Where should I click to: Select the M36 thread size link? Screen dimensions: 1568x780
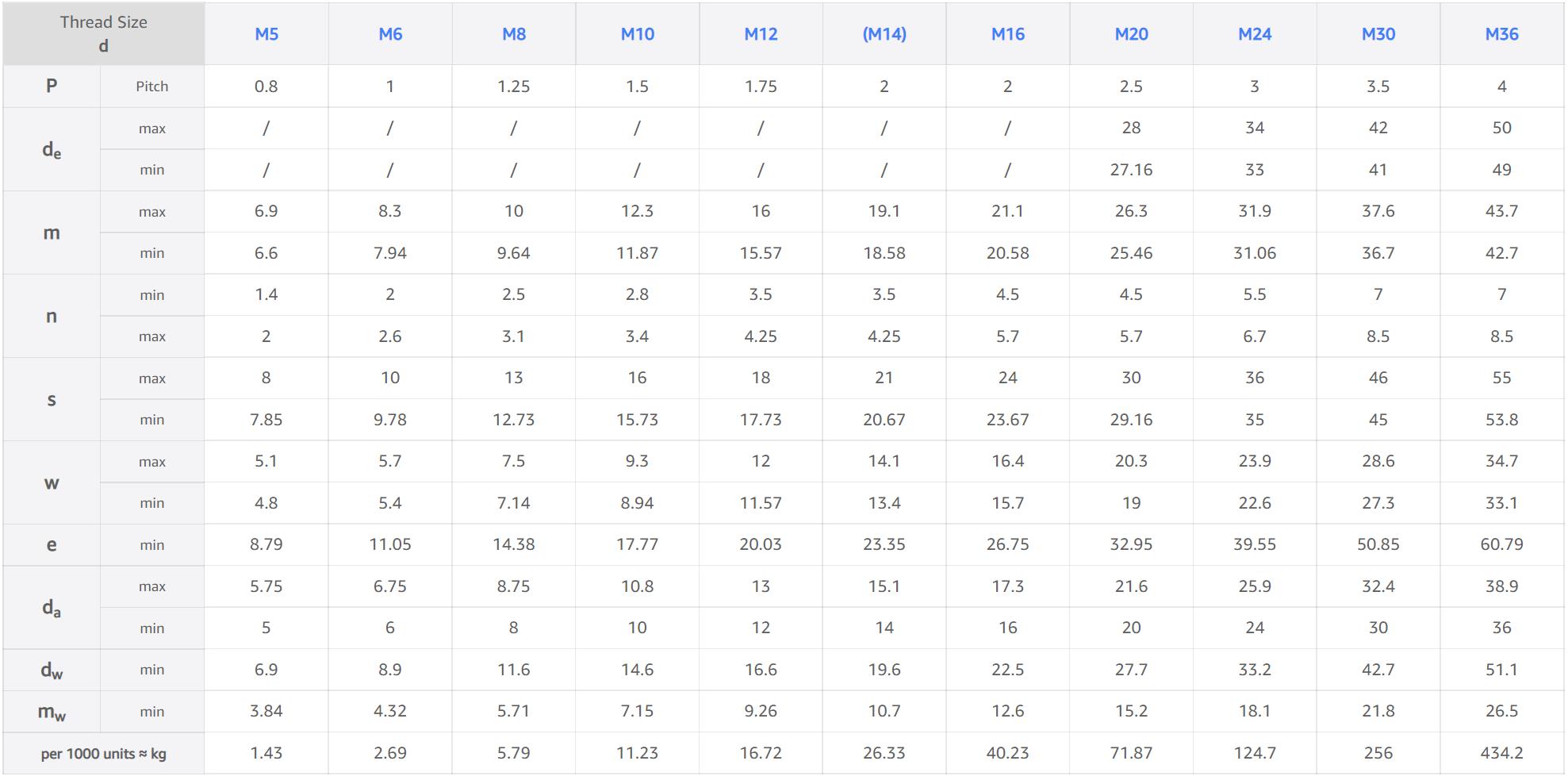[x=1501, y=34]
